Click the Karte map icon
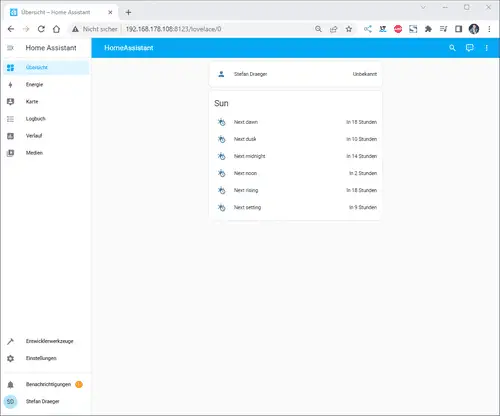Viewport: 500px width, 416px height. coord(10,102)
